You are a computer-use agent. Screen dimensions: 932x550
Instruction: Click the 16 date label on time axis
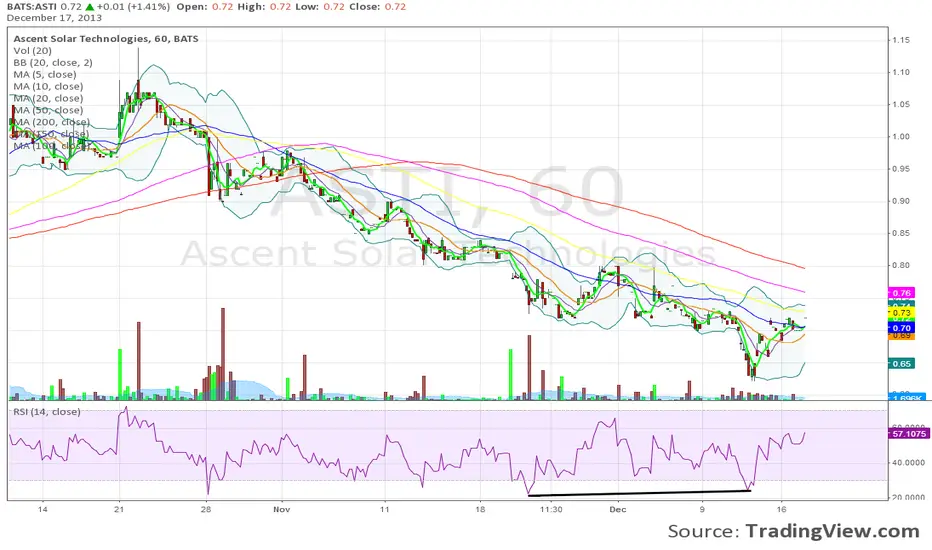[782, 509]
